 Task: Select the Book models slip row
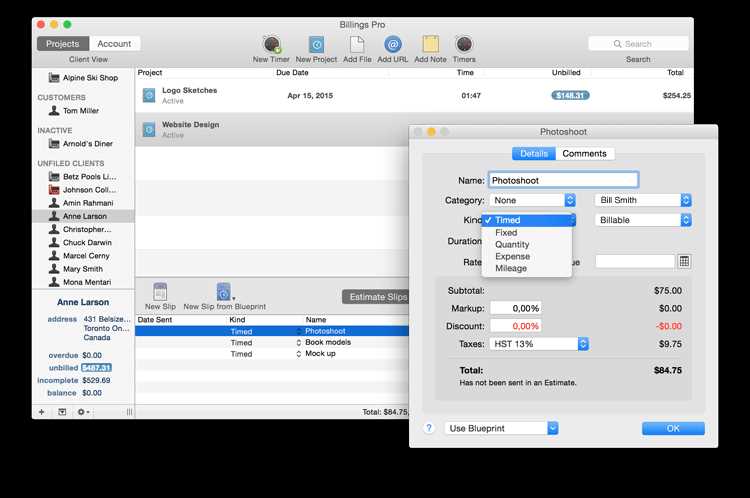tap(272, 343)
